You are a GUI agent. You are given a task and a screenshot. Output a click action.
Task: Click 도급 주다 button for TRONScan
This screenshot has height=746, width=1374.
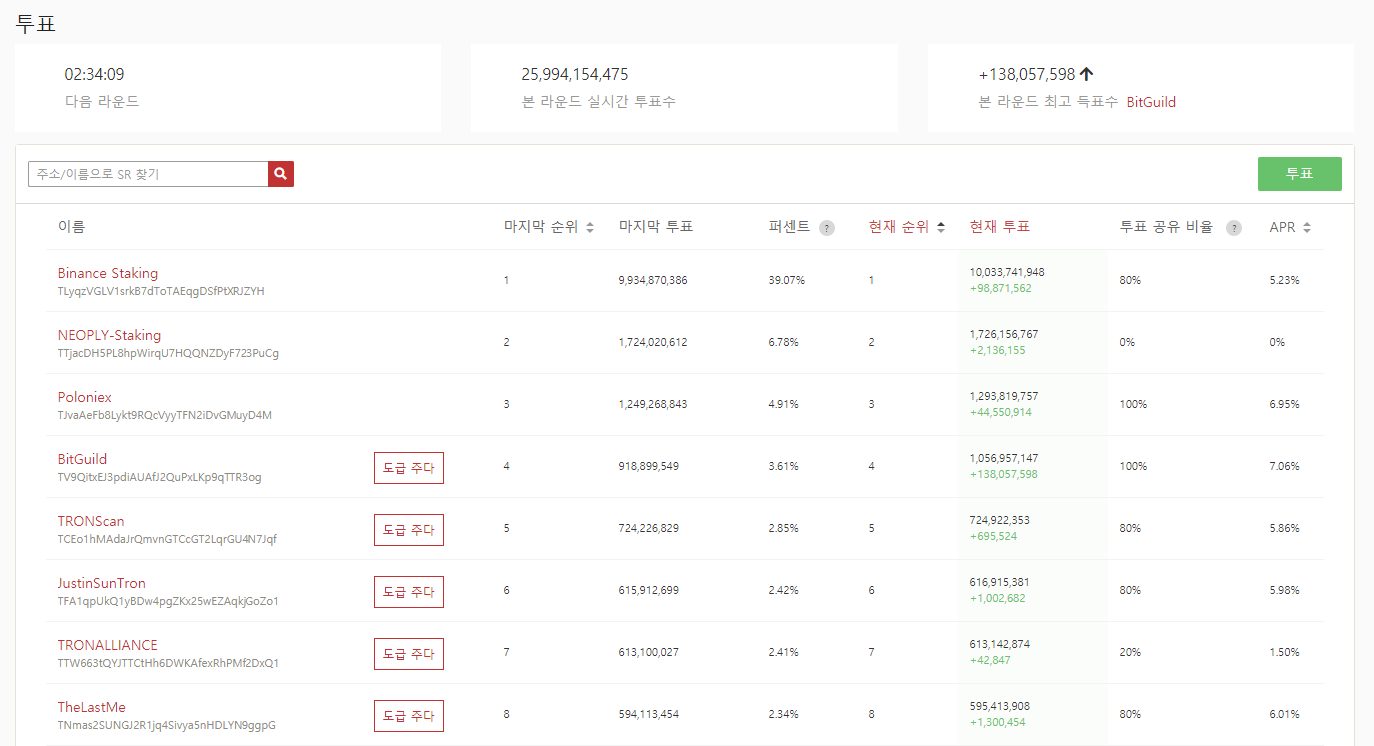click(409, 530)
